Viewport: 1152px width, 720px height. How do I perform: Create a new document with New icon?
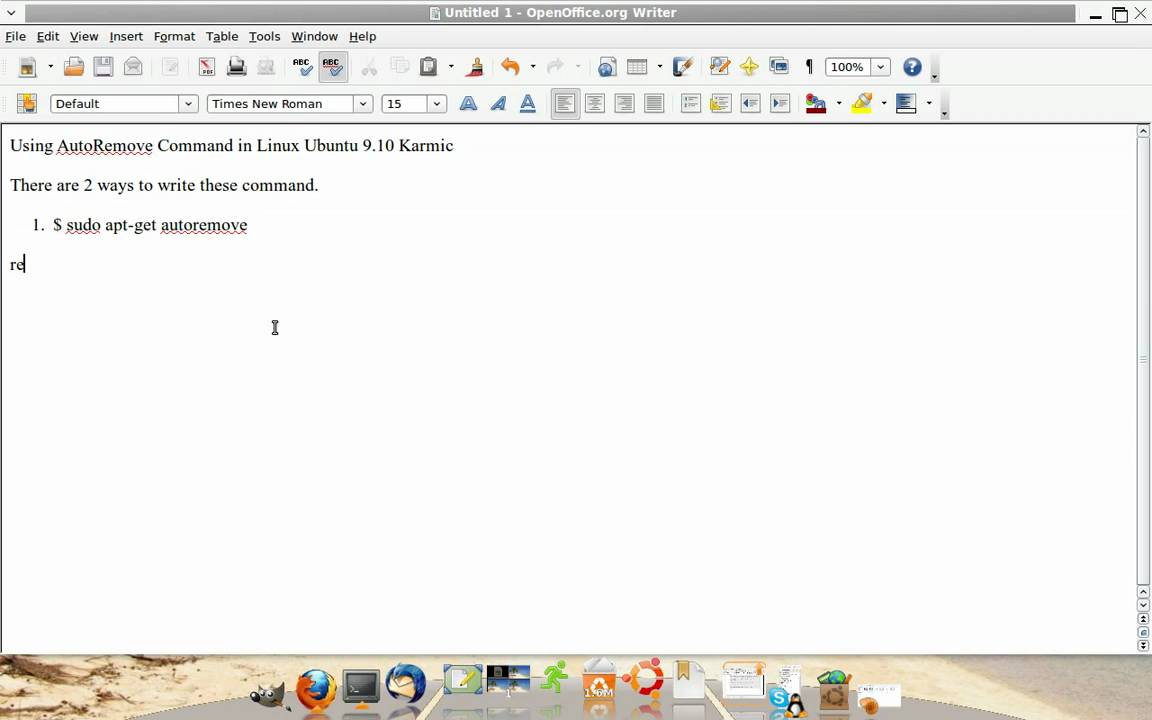(27, 67)
